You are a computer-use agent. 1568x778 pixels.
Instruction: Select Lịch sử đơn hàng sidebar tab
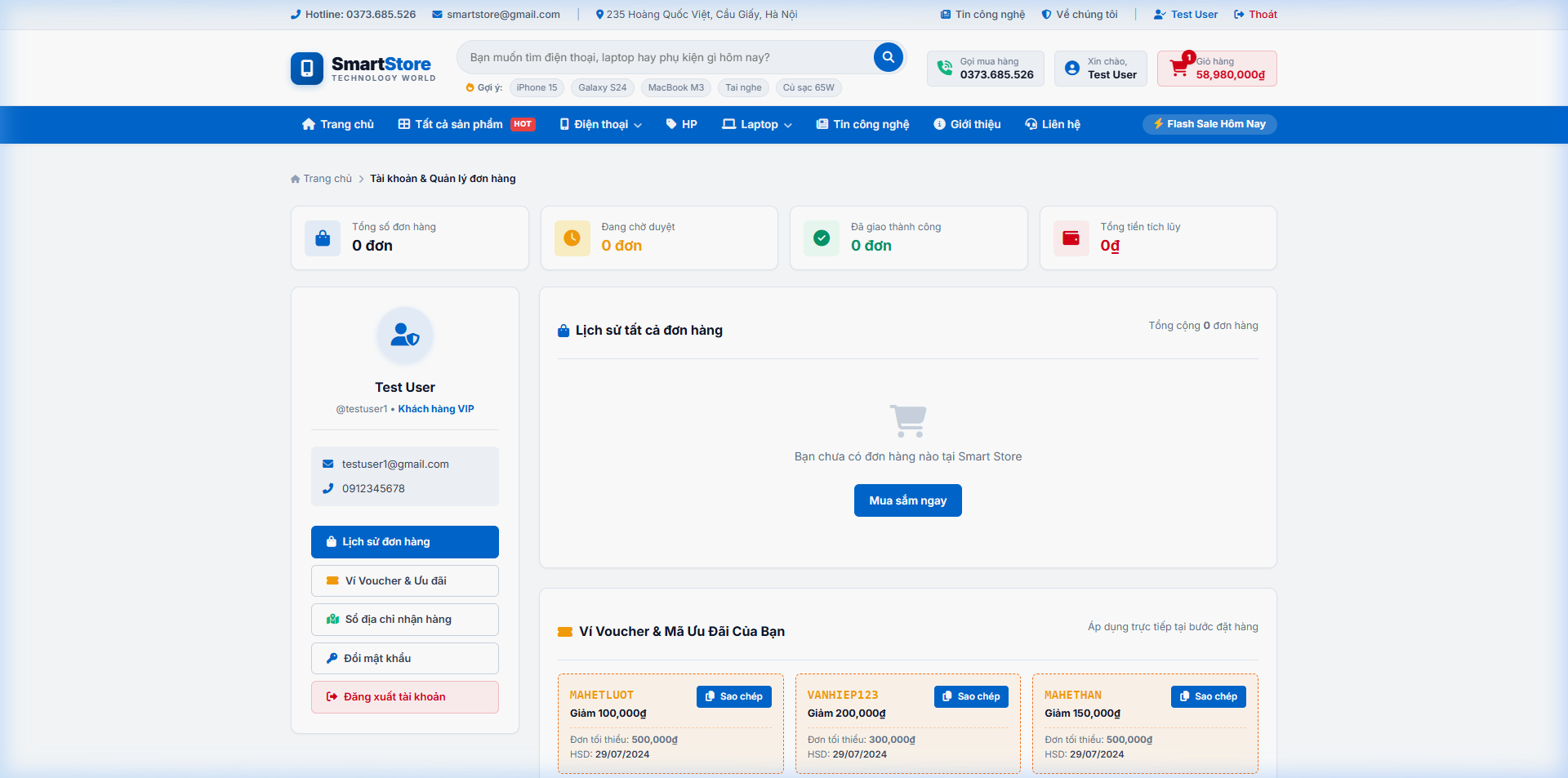405,542
